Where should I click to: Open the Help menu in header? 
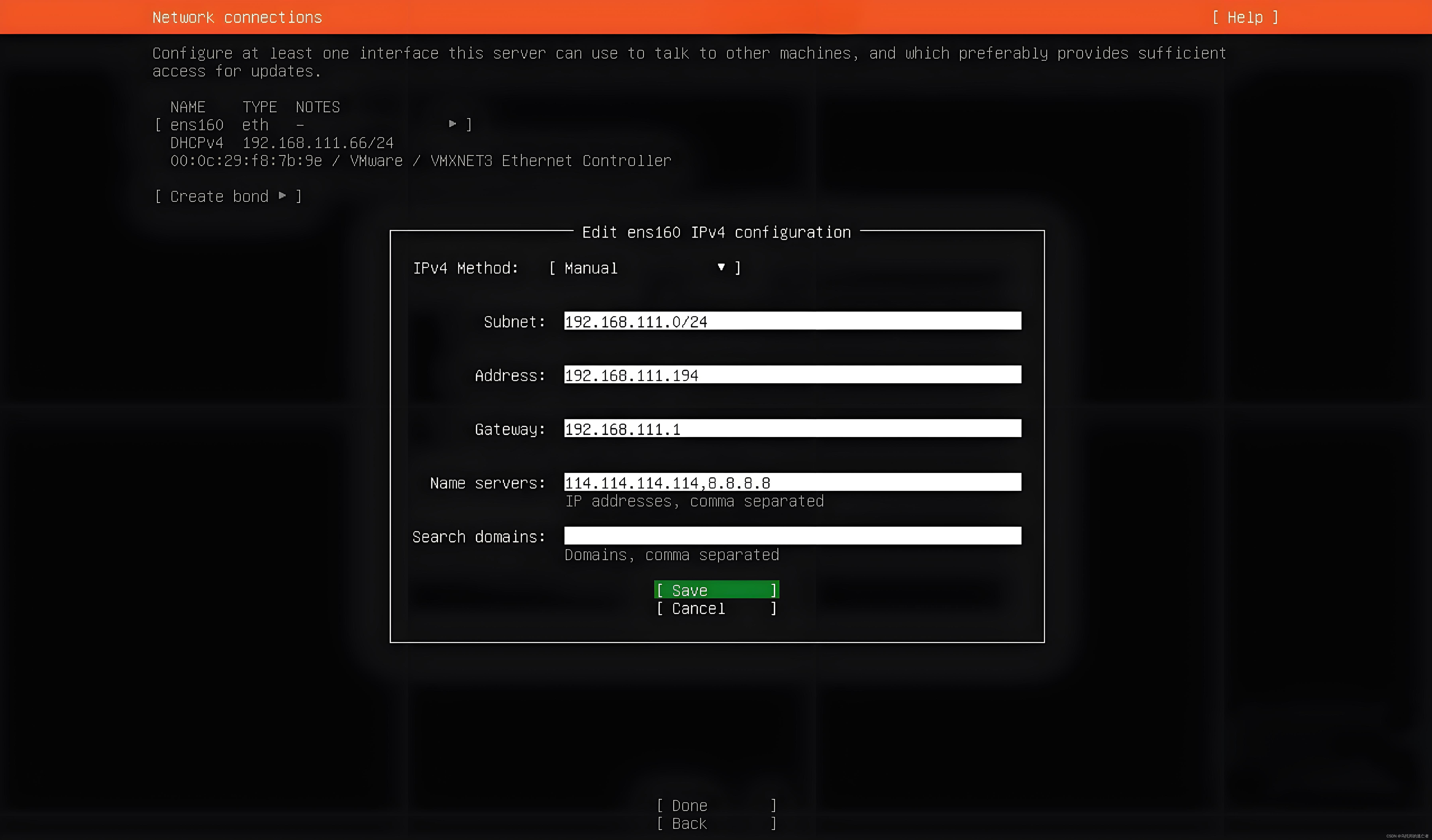coord(1245,18)
